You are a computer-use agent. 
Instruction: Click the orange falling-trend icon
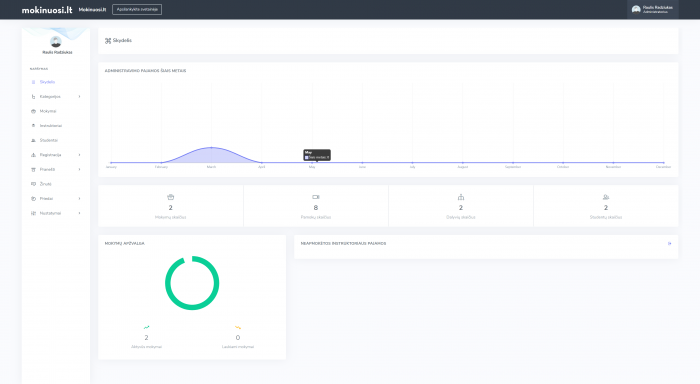(238, 328)
